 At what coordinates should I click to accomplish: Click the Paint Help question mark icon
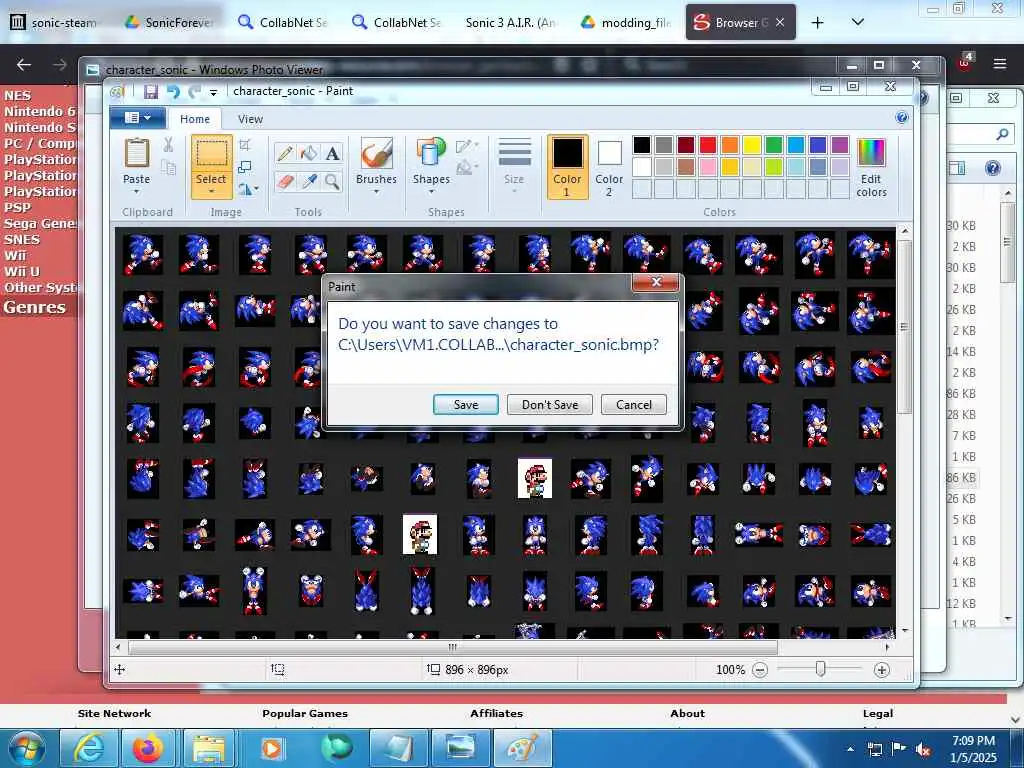coord(902,118)
